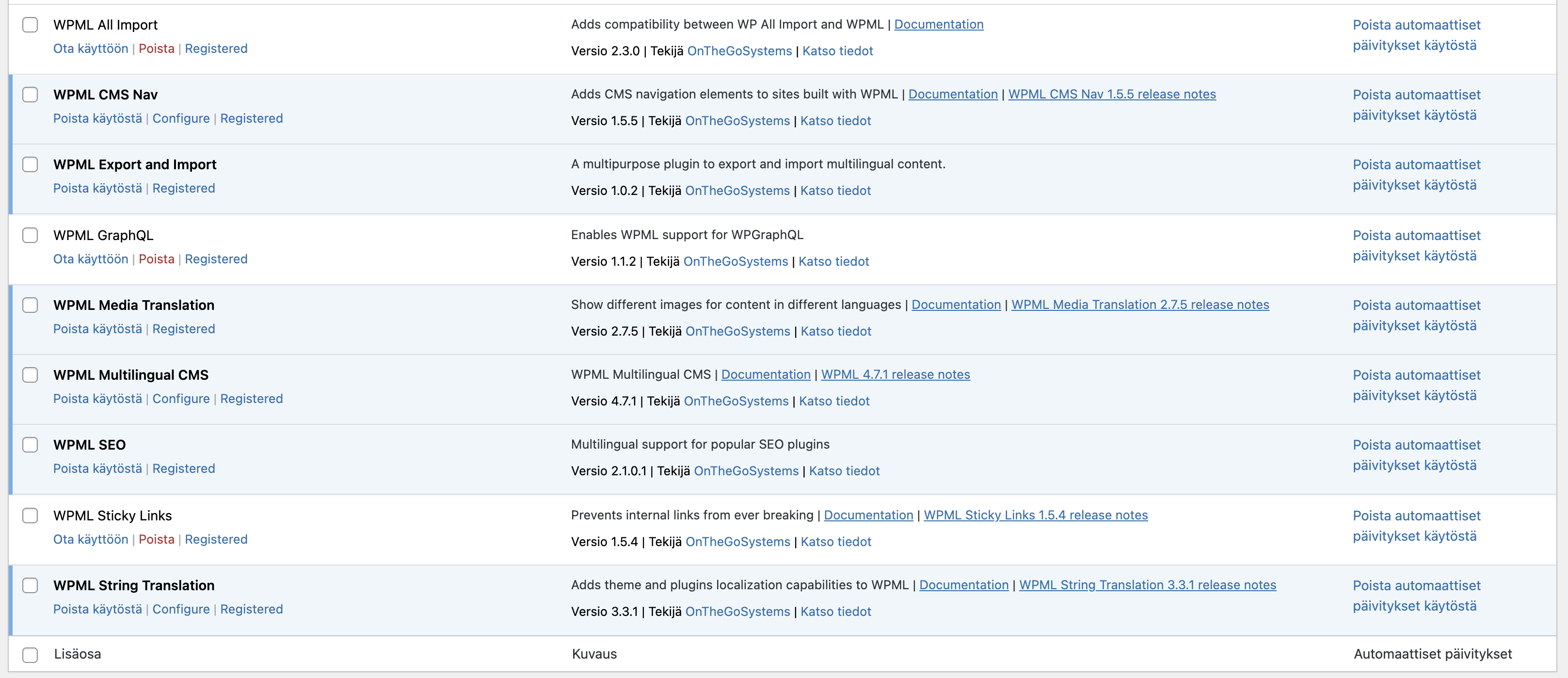Disable auto-updates for WPML Media Translation
This screenshot has width=1568, height=678.
click(x=1416, y=315)
